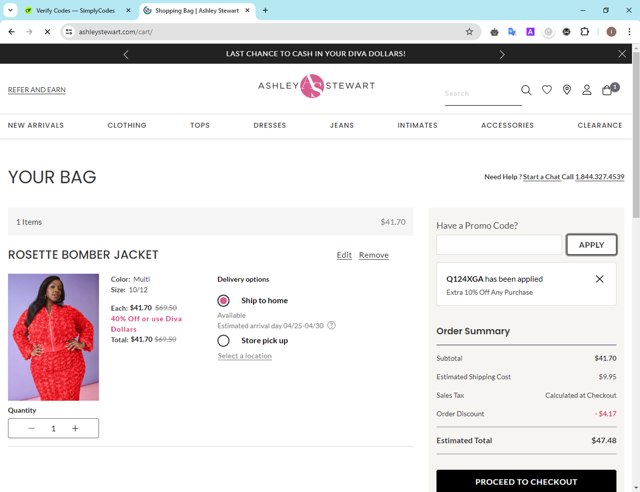Screen dimensions: 640x492
Task: Open the browser extensions puzzle icon
Action: 584,31
